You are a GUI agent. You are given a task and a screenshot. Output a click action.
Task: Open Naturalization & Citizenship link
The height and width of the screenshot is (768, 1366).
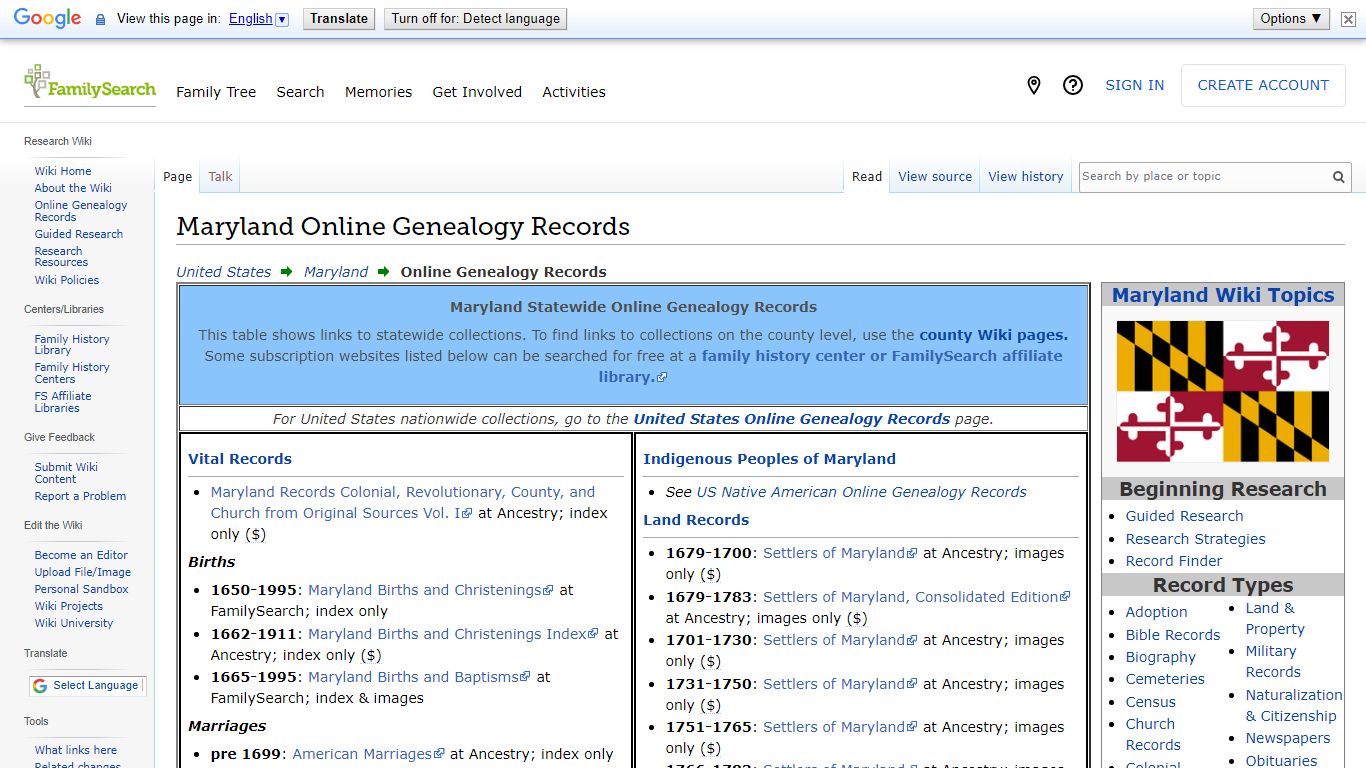pos(1294,706)
